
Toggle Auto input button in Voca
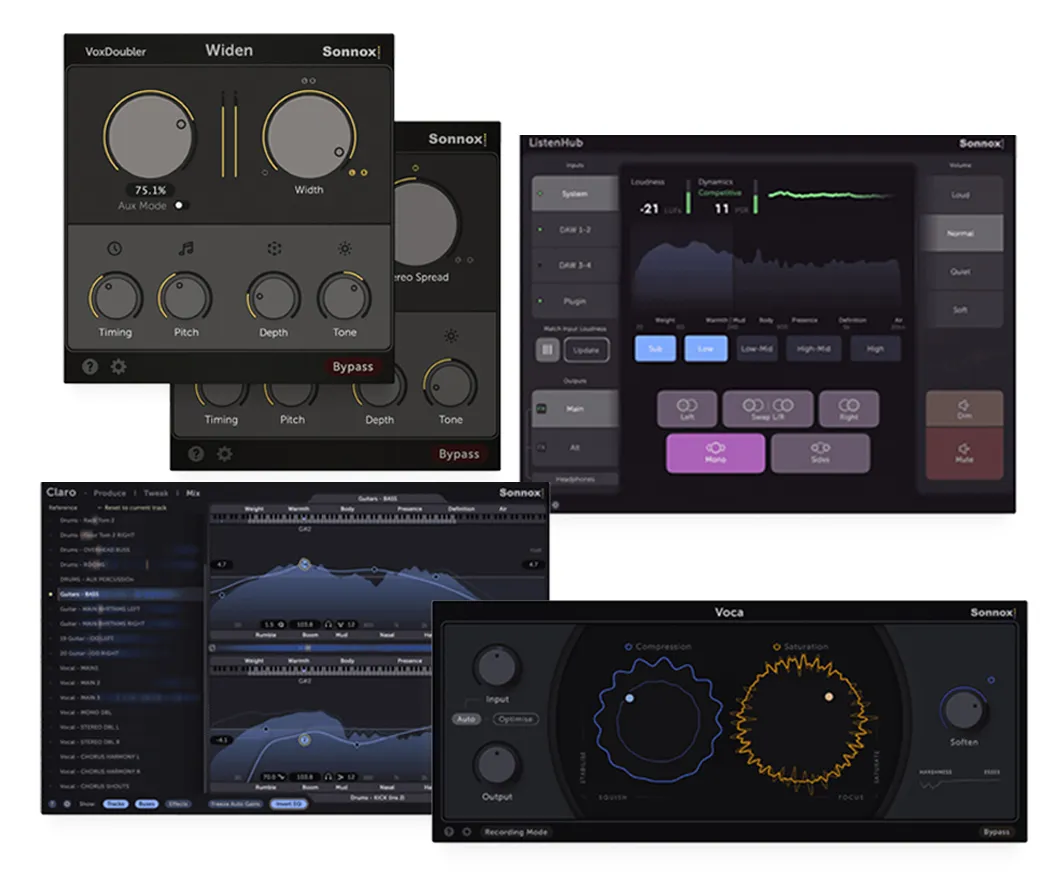click(466, 719)
